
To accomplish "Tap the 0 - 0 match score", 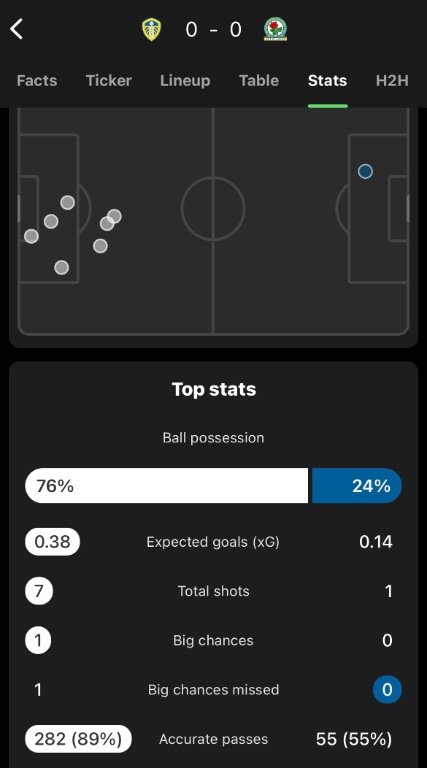I will click(x=214, y=30).
